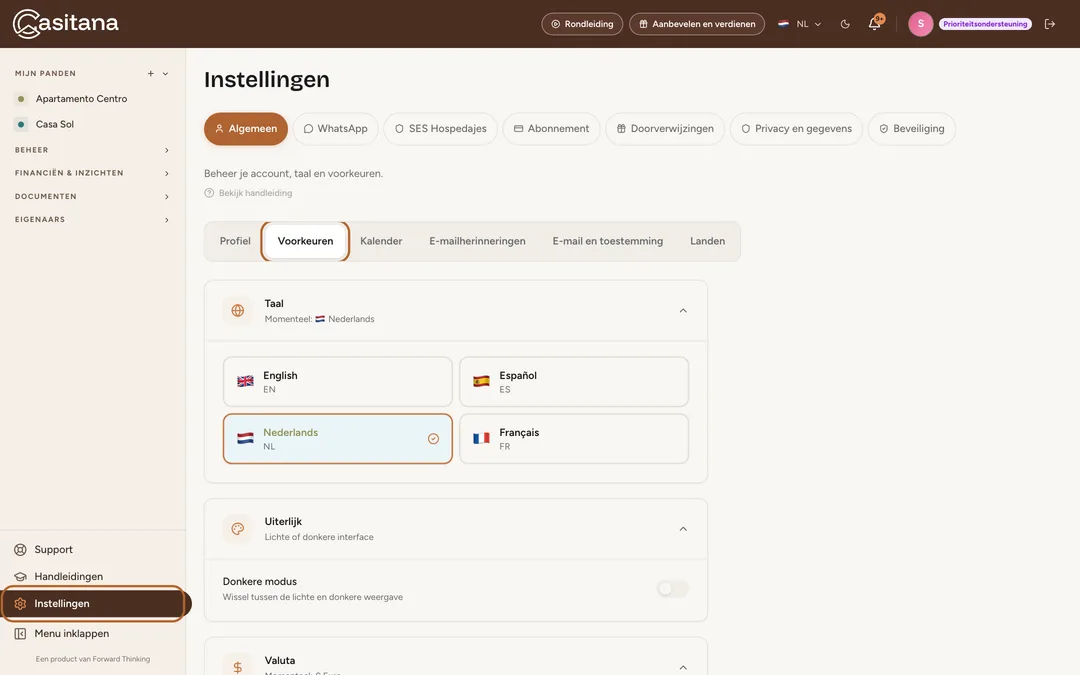Click the Handleidingen graduation cap icon
The width and height of the screenshot is (1080, 675).
21,577
